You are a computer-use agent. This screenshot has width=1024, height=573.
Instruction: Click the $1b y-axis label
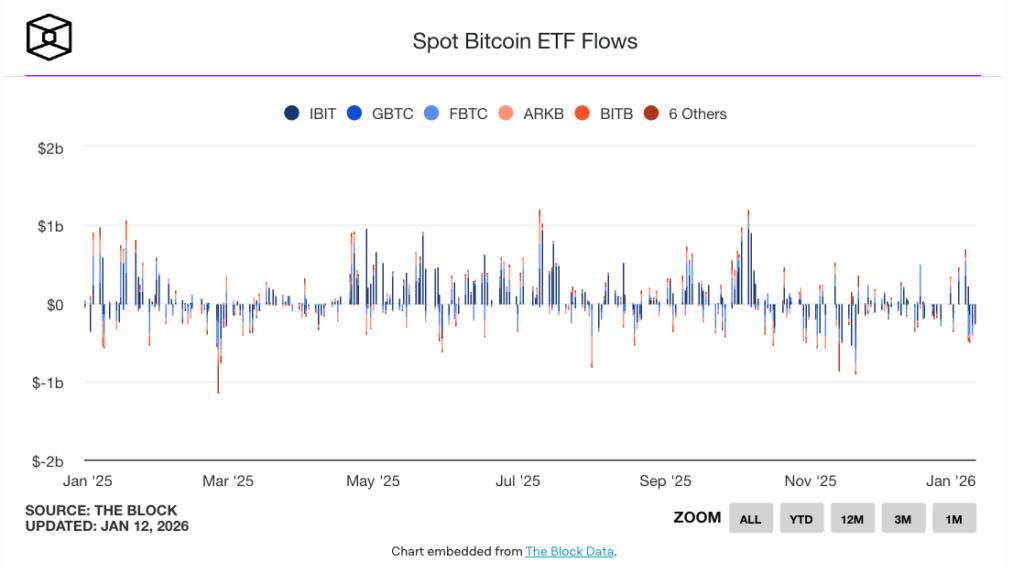tap(51, 226)
